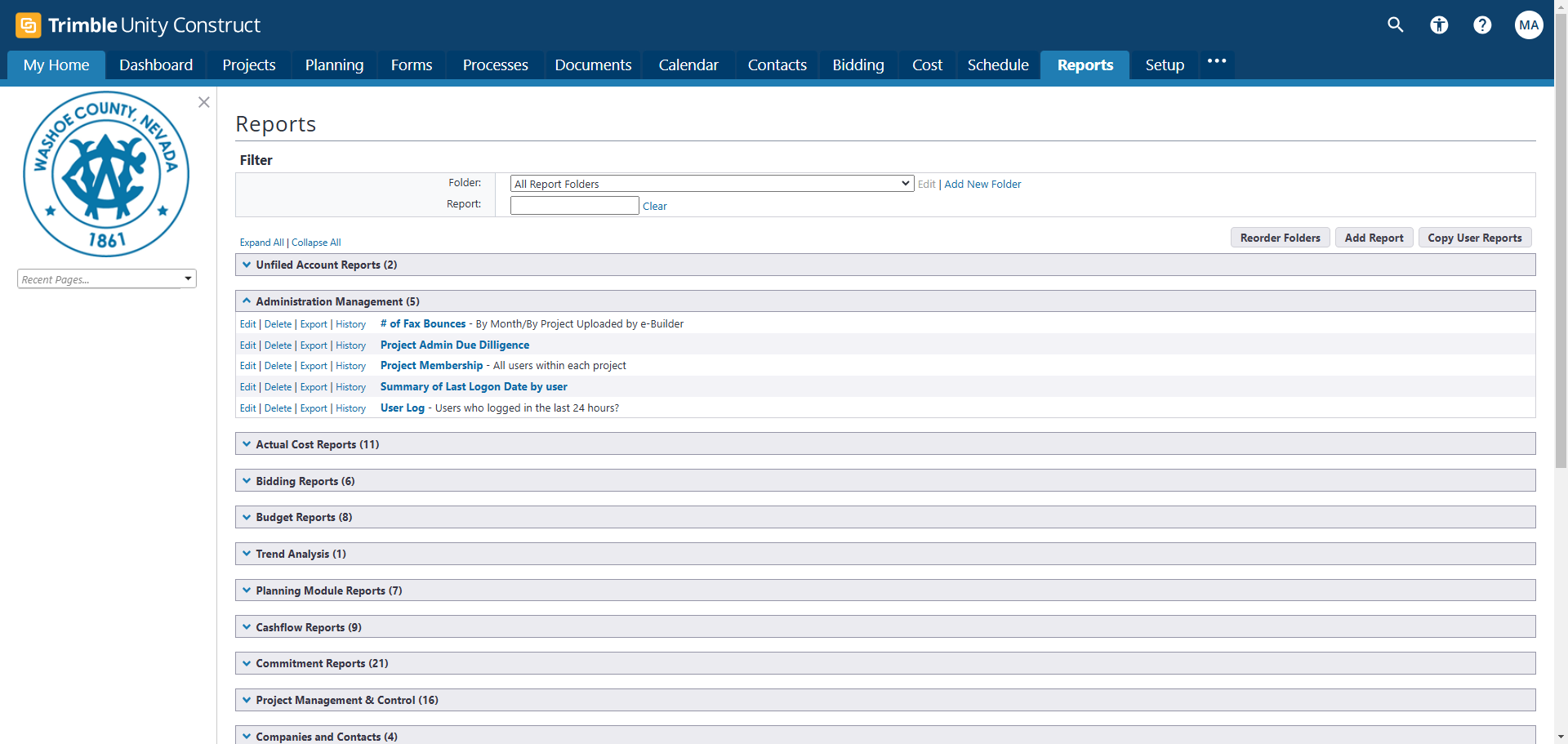This screenshot has width=1568, height=744.
Task: Open the Schedule tab
Action: click(998, 65)
